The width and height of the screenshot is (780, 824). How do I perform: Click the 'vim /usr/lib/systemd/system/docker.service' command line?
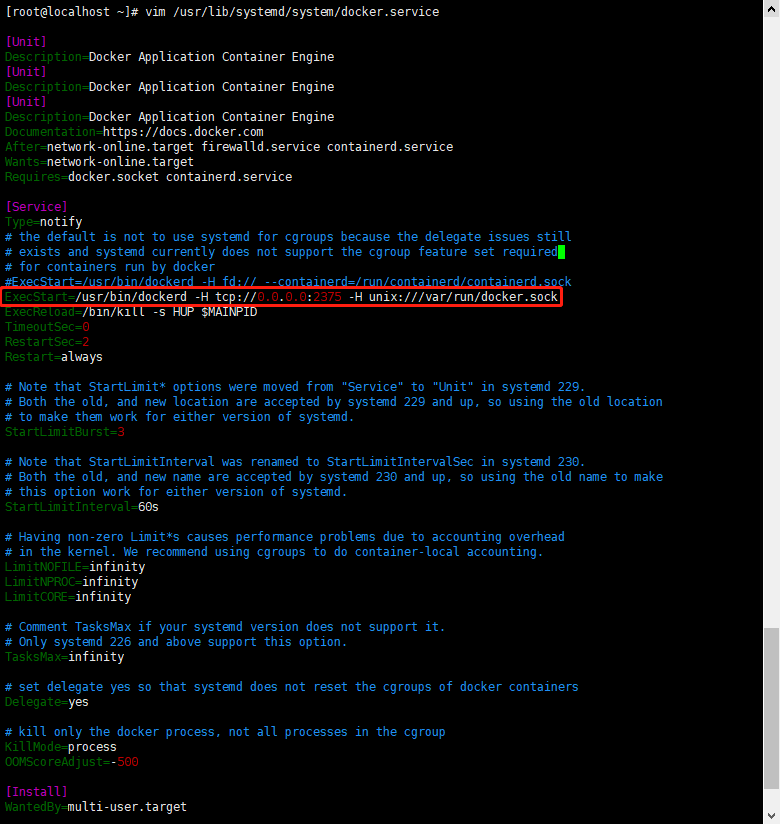tap(222, 12)
